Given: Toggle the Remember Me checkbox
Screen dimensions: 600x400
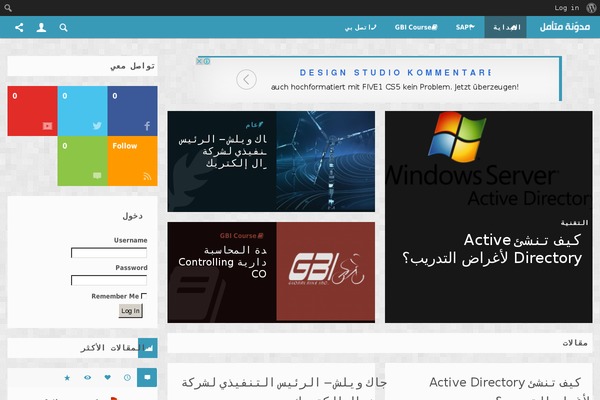Looking at the screenshot, I should (x=144, y=296).
